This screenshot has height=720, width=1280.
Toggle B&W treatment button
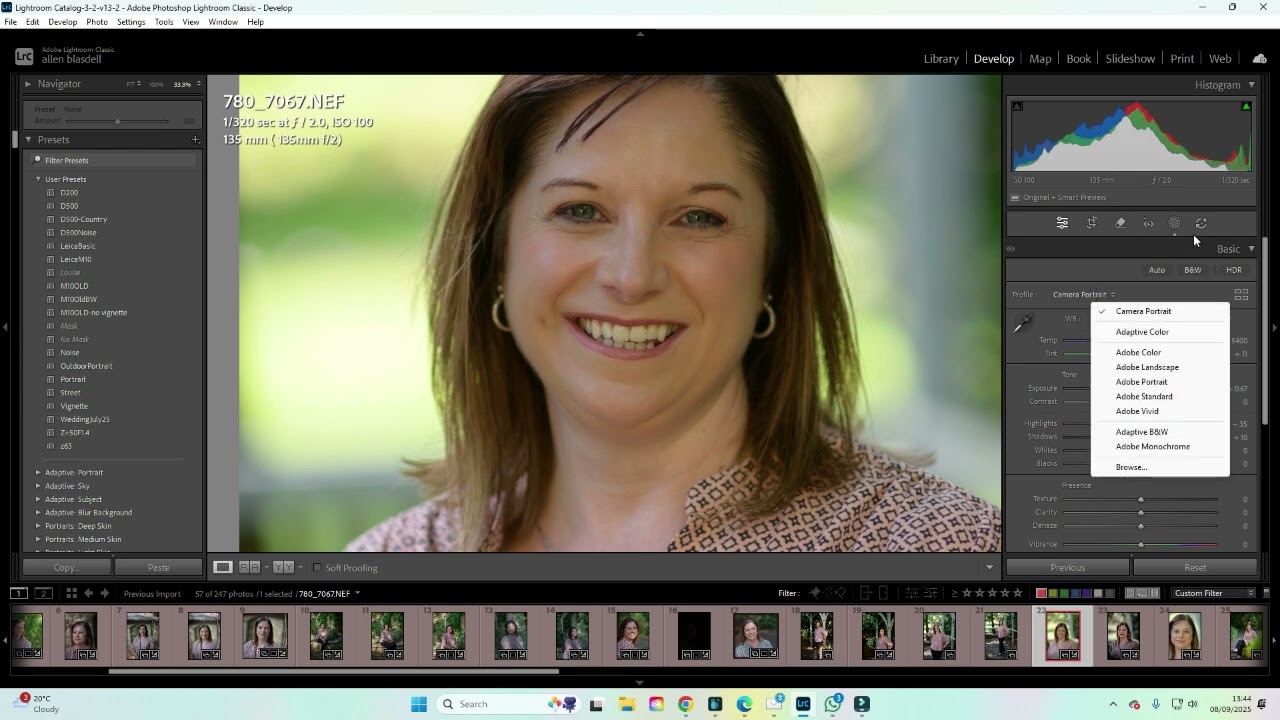click(x=1193, y=270)
